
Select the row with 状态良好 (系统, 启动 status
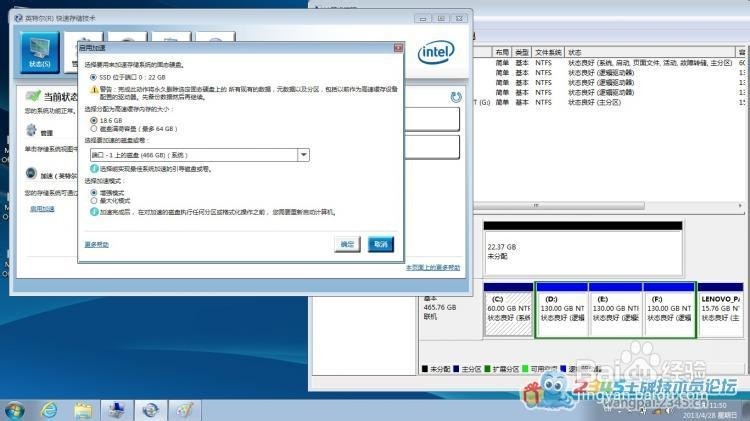tap(609, 63)
